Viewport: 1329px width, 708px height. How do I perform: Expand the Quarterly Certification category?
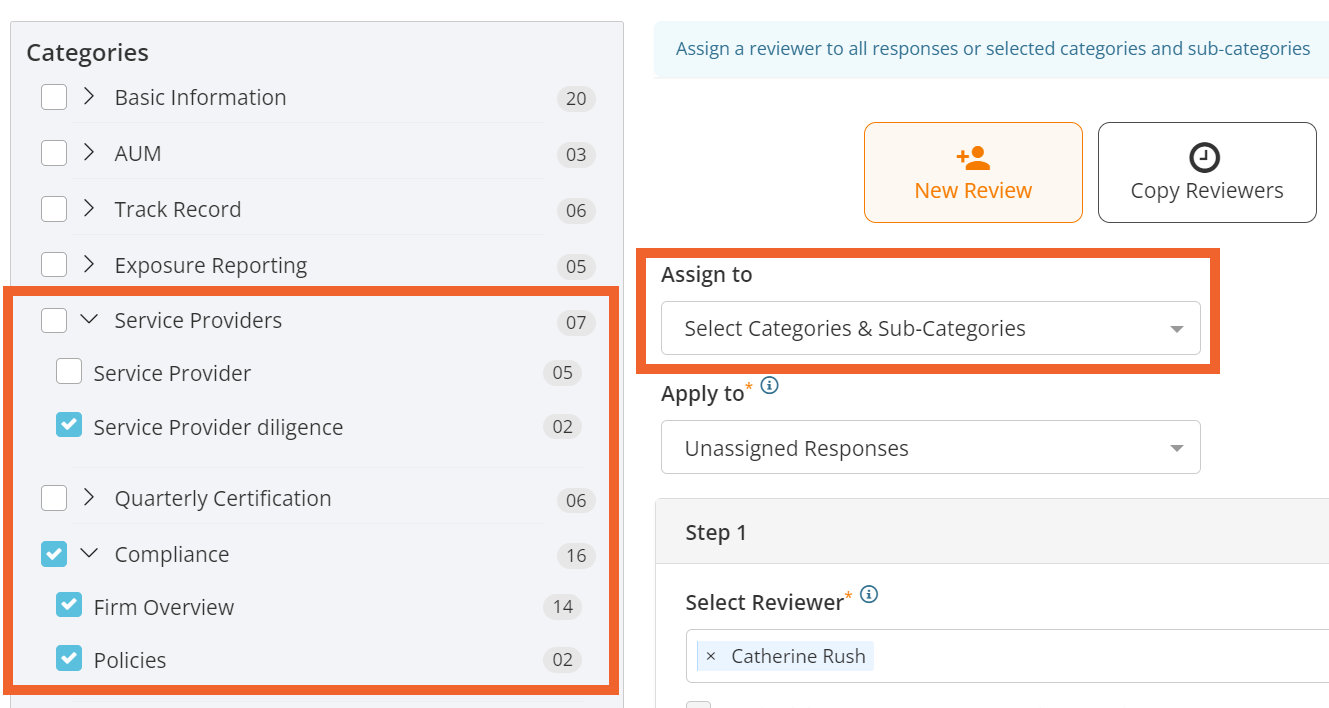pos(89,498)
